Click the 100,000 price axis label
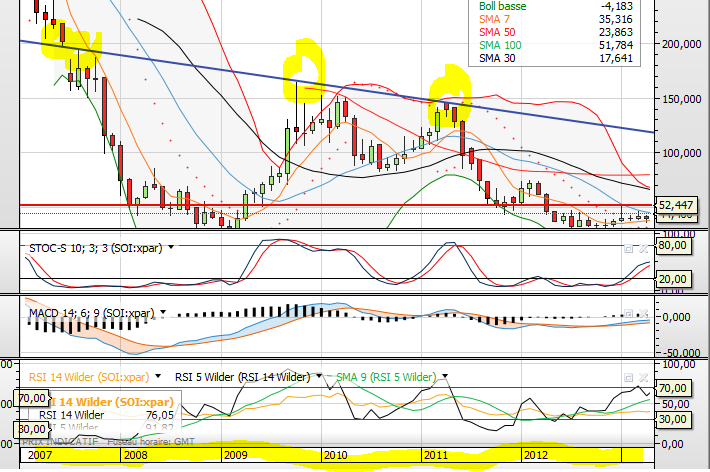Screen dimensions: 710x472 pyautogui.click(x=681, y=153)
